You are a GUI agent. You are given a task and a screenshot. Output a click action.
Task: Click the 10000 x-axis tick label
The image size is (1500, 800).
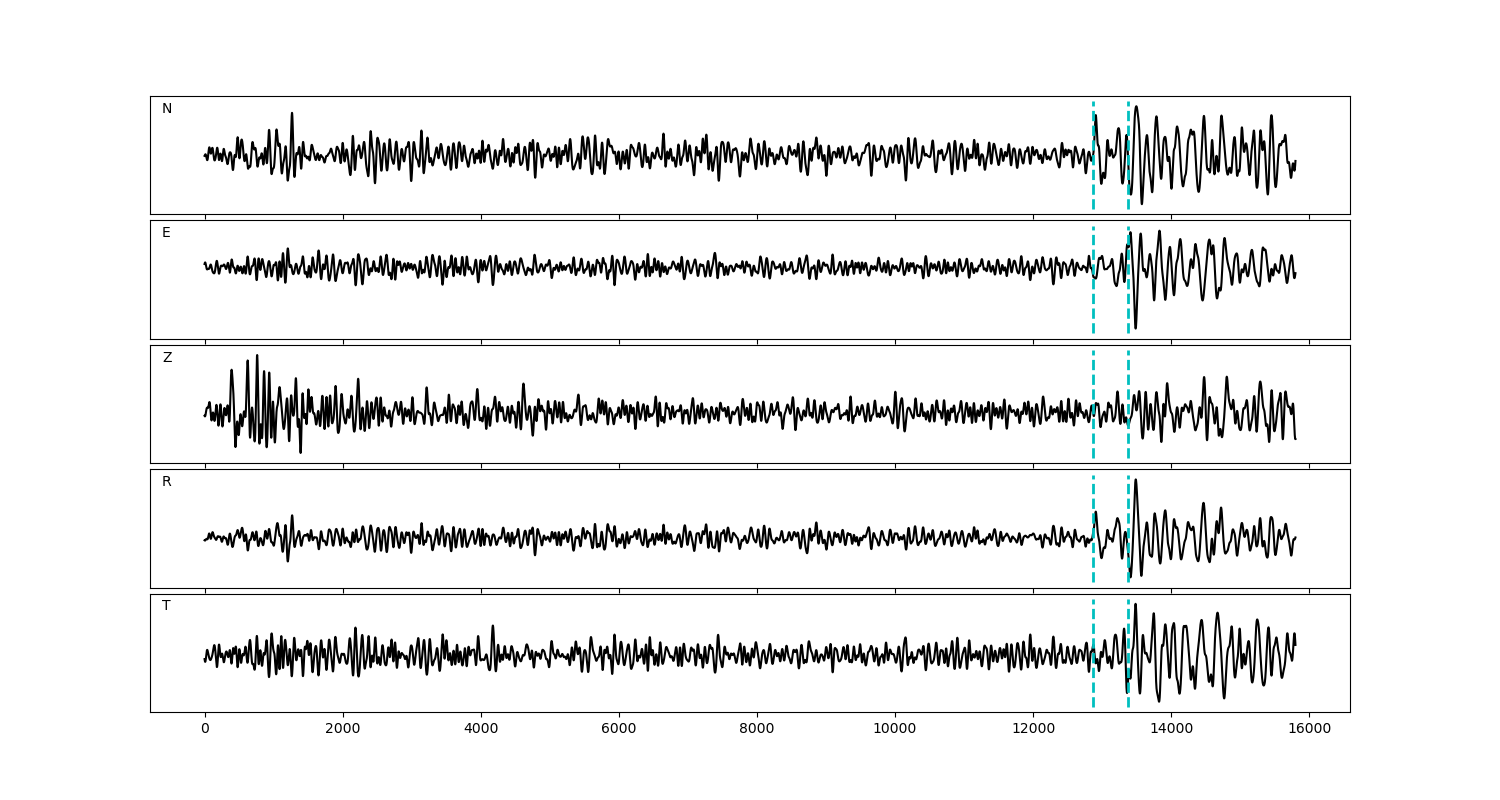pos(895,730)
